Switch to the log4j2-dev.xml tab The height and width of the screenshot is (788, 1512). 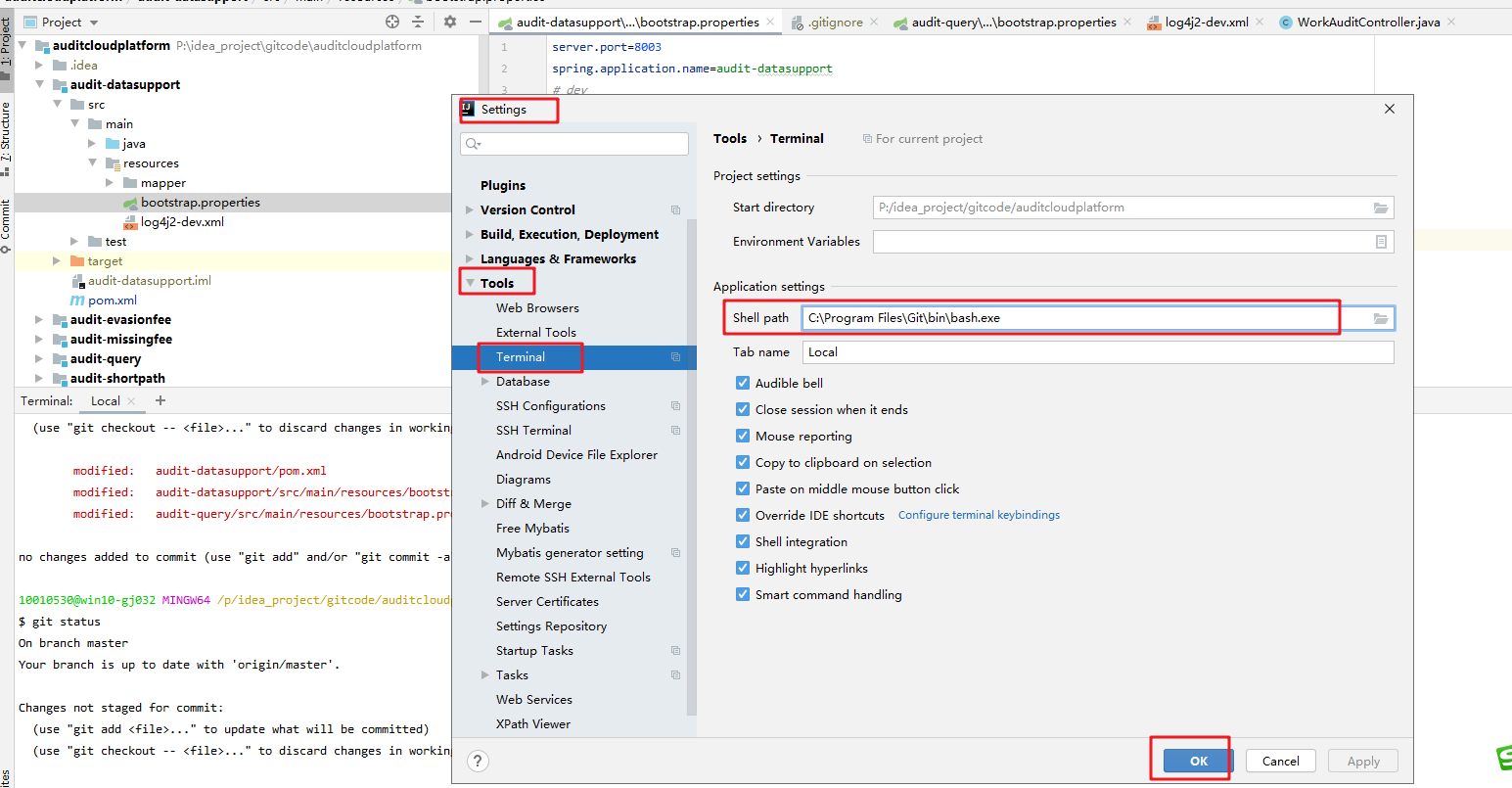click(x=1207, y=22)
